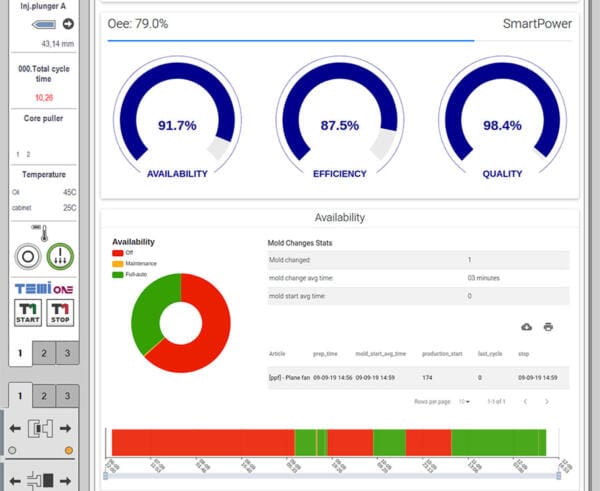Toggle the Full-auto legend entry

coord(134,274)
